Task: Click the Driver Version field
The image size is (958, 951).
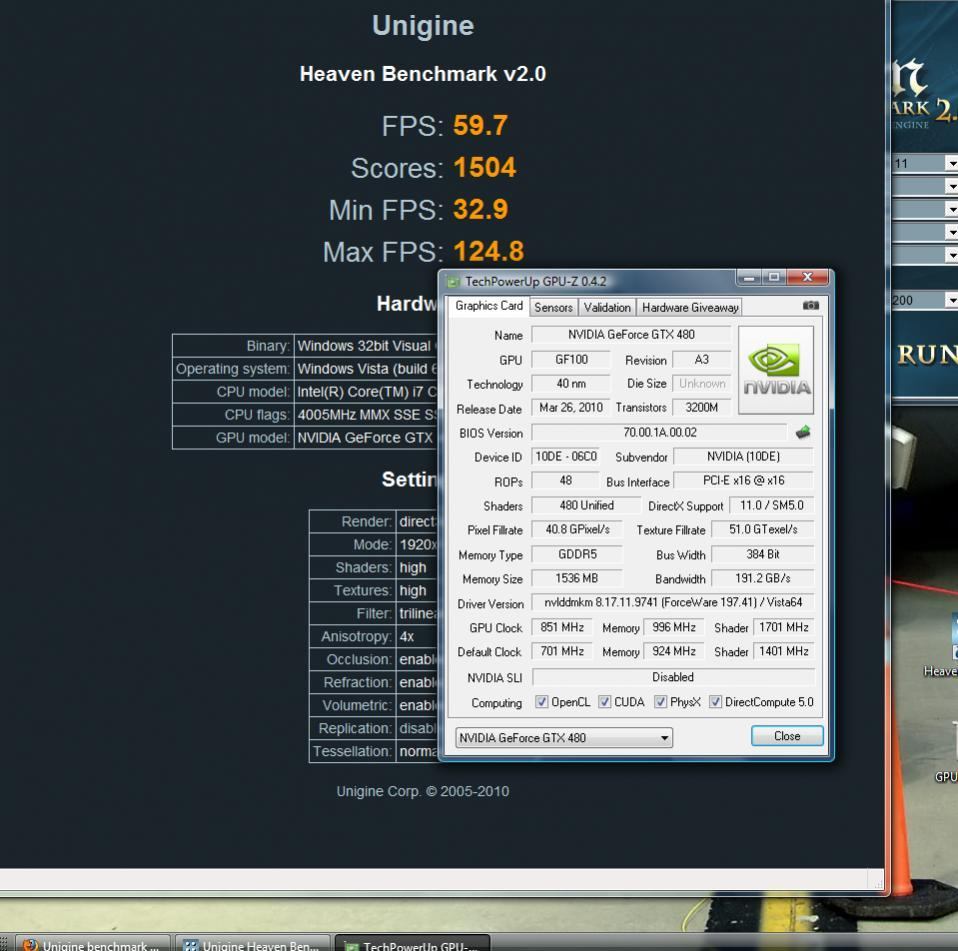Action: (673, 602)
